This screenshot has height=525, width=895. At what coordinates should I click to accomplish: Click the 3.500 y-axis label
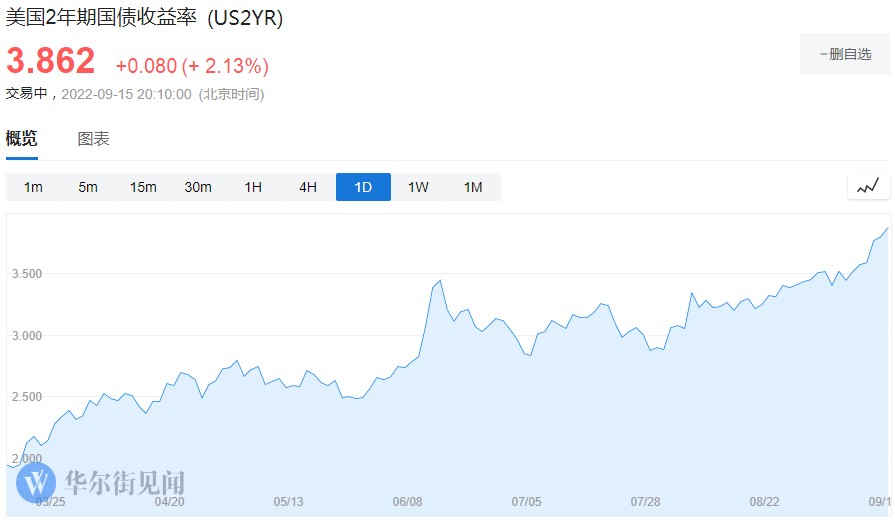(28, 273)
